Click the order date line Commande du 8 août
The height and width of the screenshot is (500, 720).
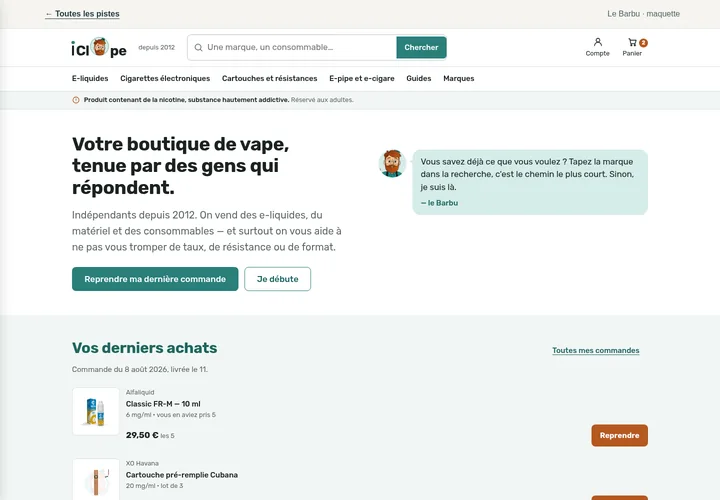(x=140, y=369)
